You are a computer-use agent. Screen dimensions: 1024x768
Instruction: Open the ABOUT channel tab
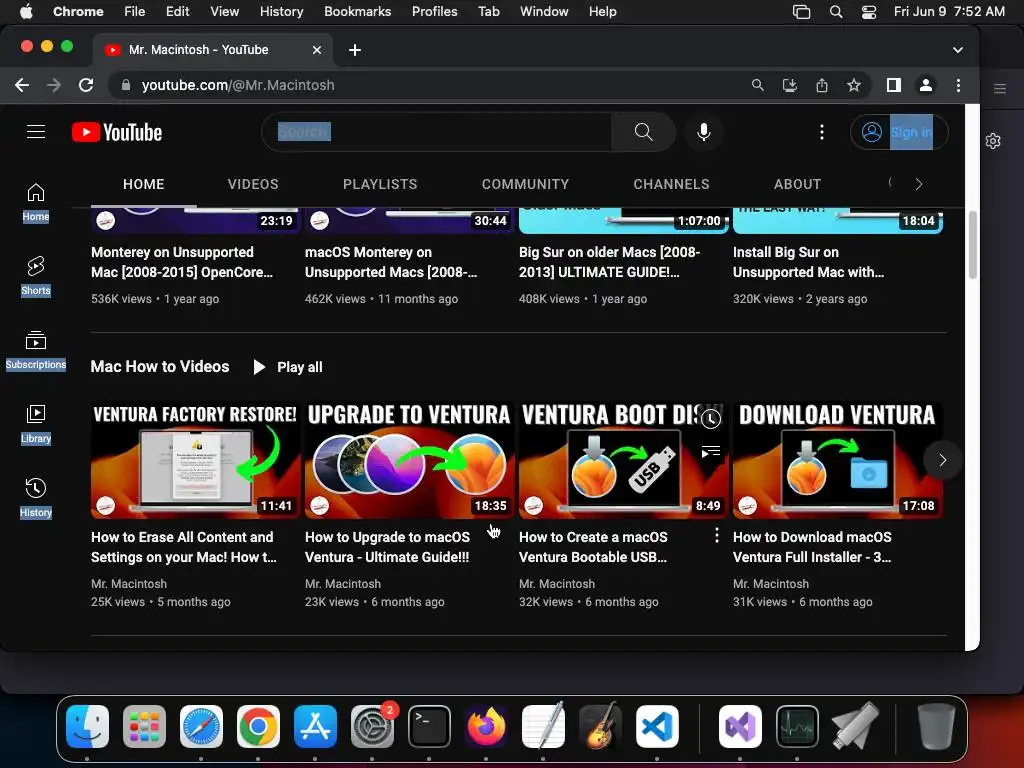point(797,184)
